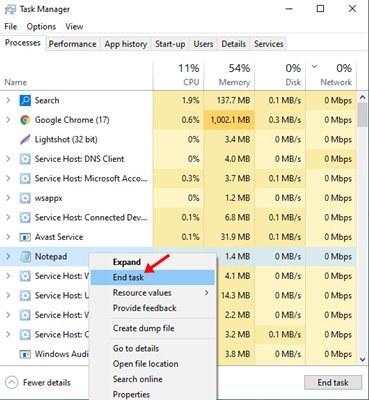The image size is (369, 400).
Task: Click the Service Host: DNS Client gear icon
Action: pos(25,159)
